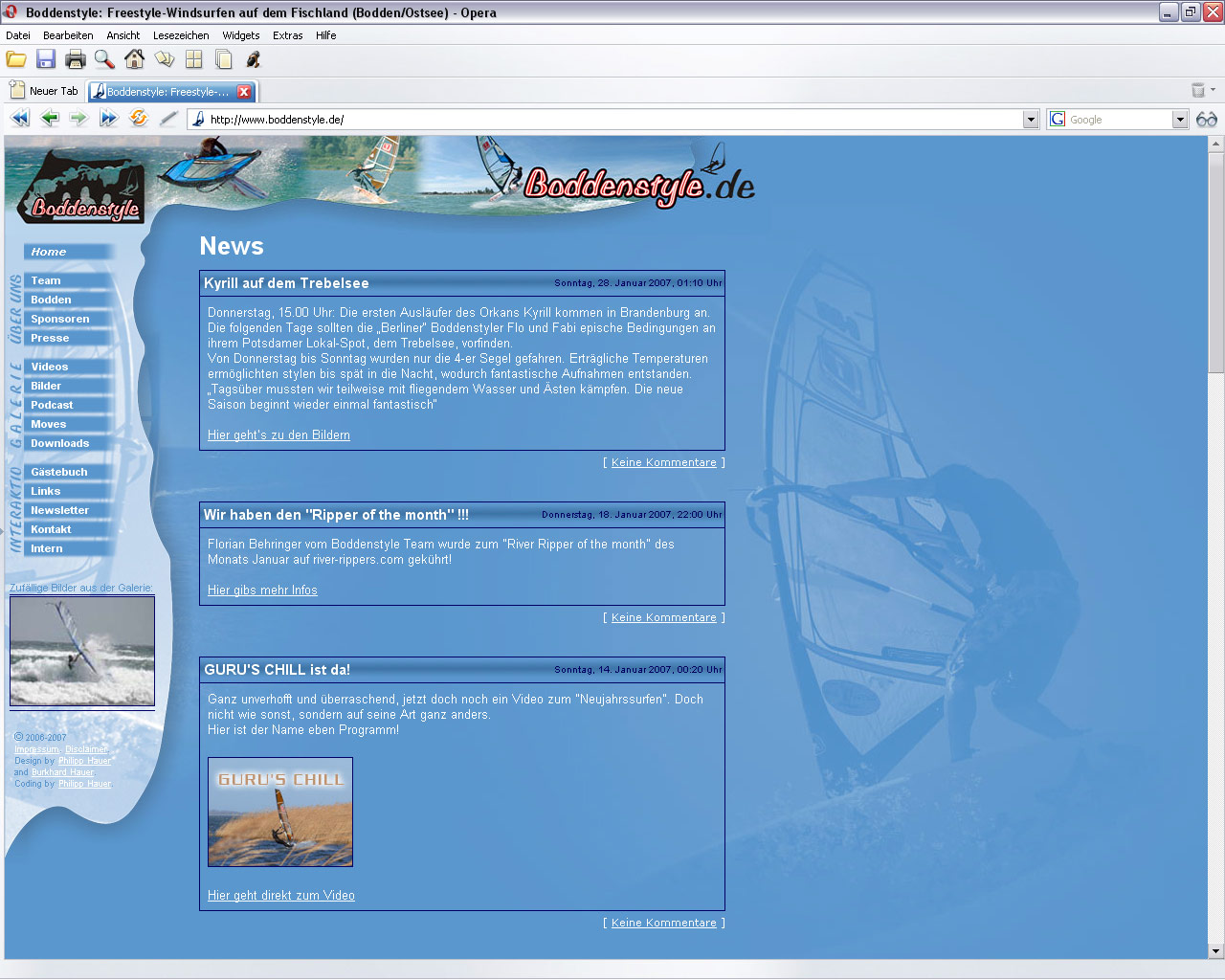Open the Newsletter page
1225x980 pixels.
(x=69, y=510)
